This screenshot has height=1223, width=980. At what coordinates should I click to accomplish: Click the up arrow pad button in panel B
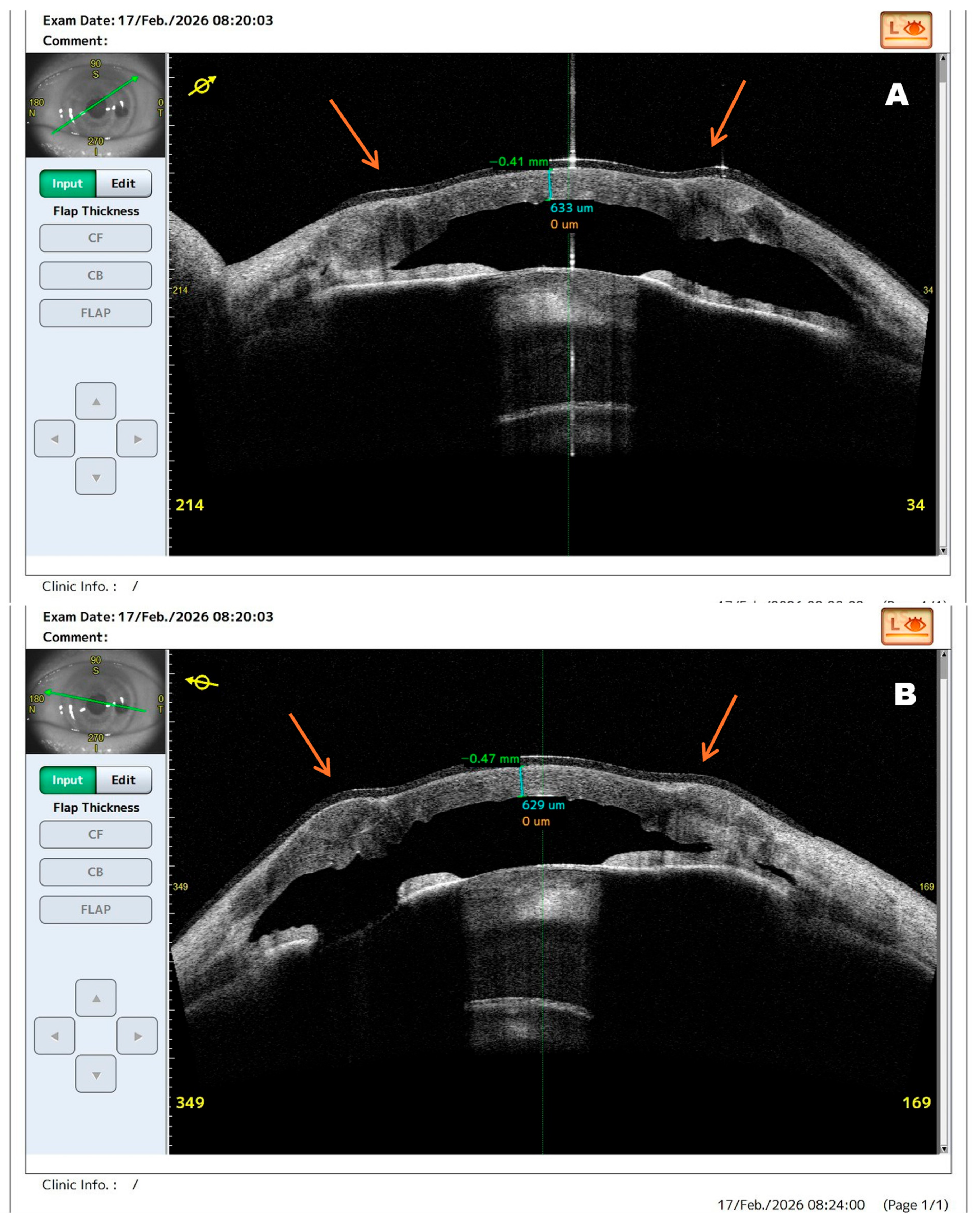[x=96, y=998]
